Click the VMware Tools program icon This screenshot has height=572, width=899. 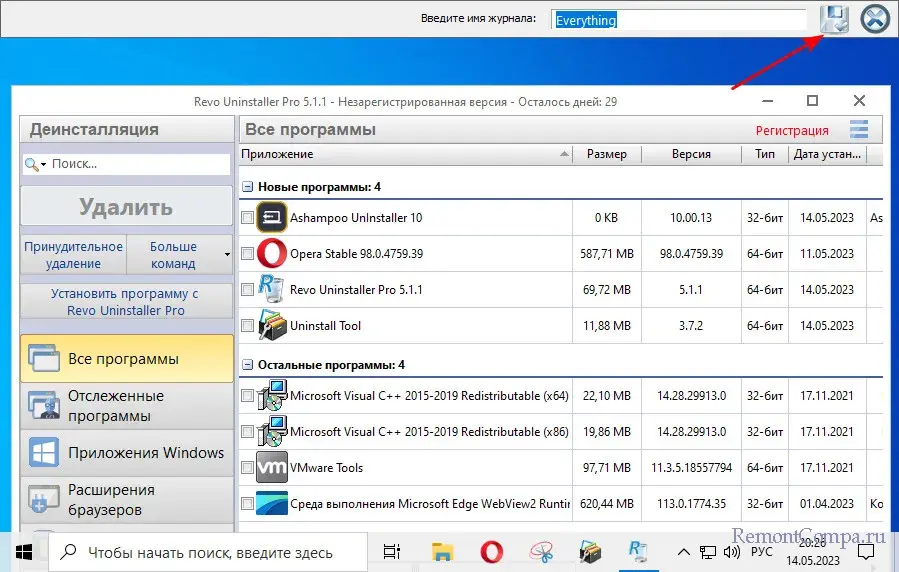(272, 468)
